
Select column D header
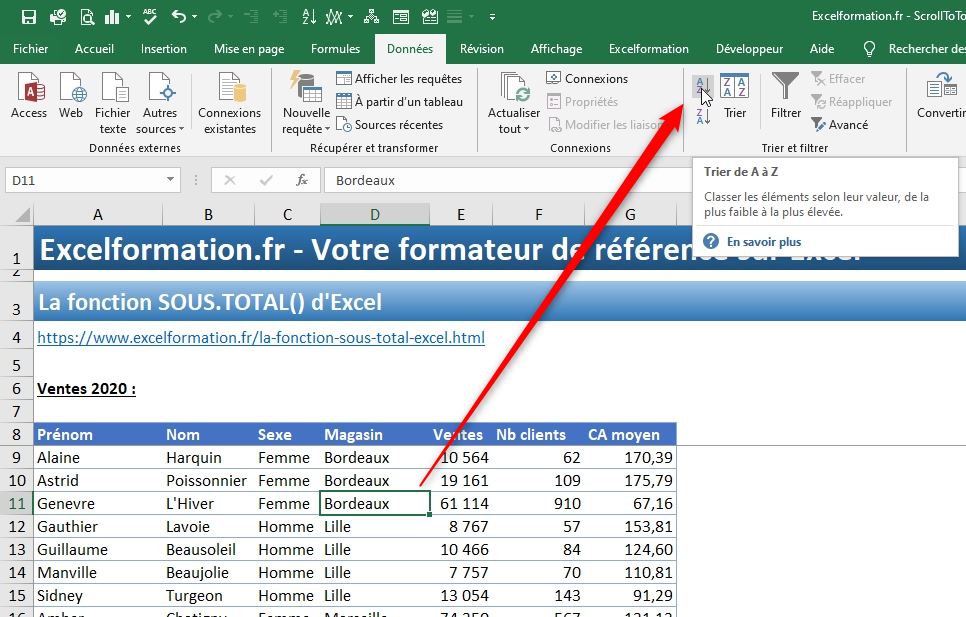[x=375, y=214]
